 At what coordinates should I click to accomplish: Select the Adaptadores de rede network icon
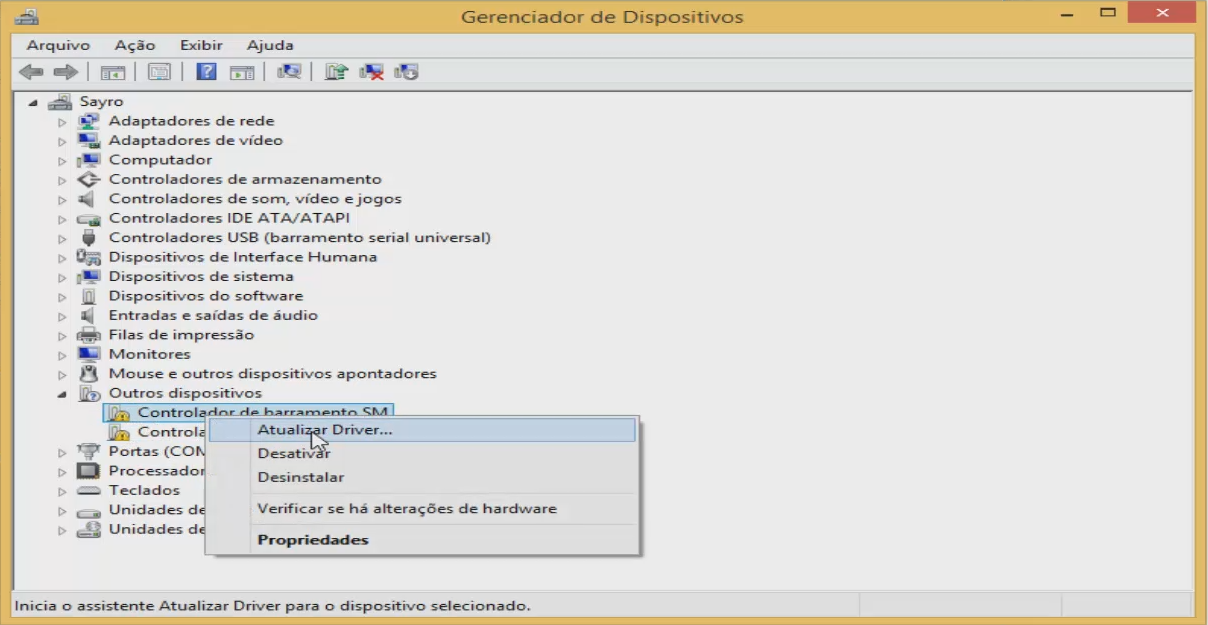pos(89,121)
